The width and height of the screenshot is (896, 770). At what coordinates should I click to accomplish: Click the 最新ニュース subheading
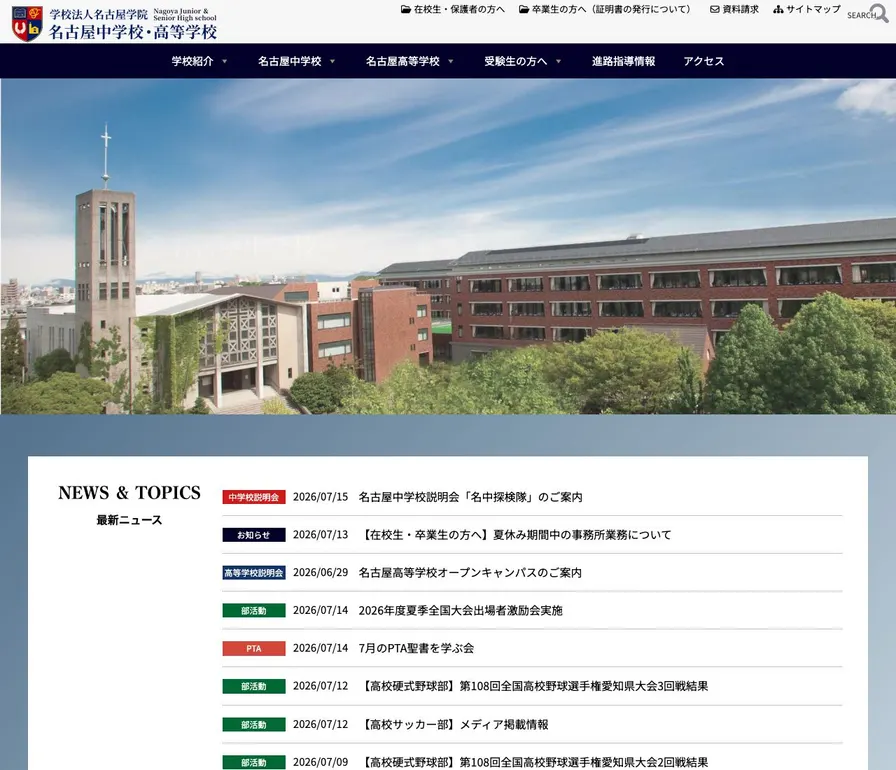click(129, 520)
